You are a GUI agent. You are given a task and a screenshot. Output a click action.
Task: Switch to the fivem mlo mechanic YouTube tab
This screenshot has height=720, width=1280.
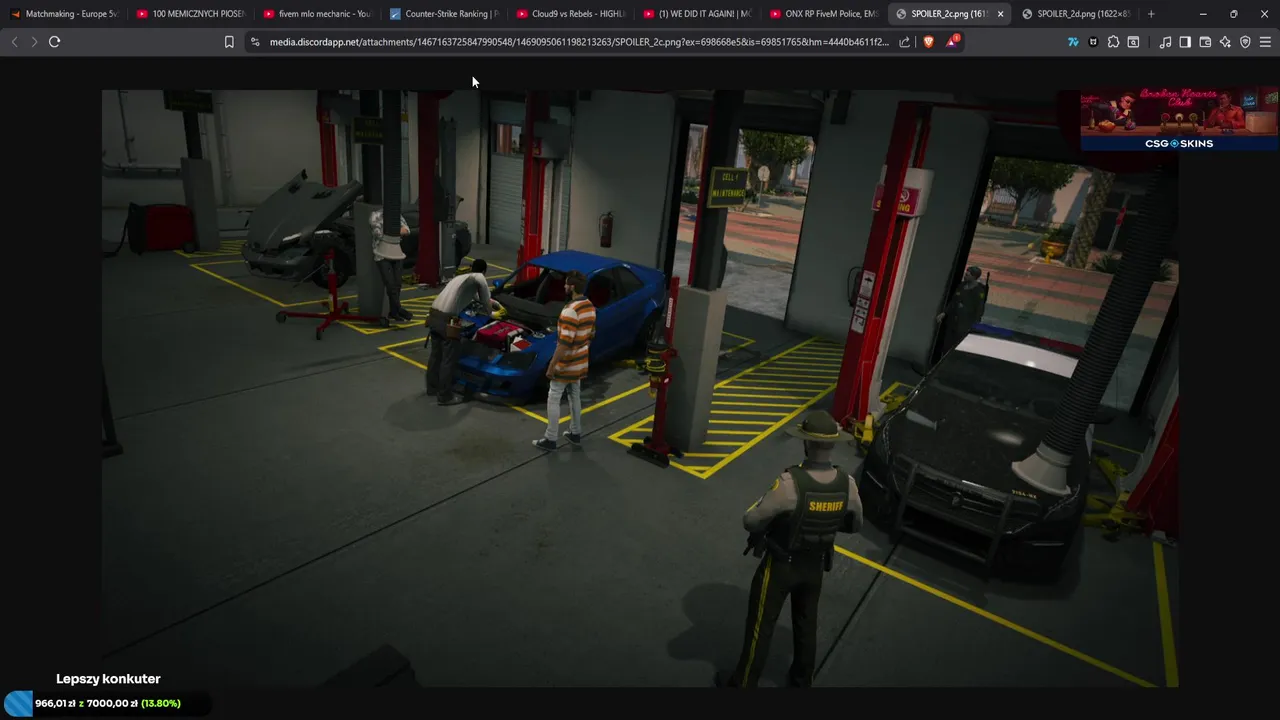pyautogui.click(x=317, y=14)
